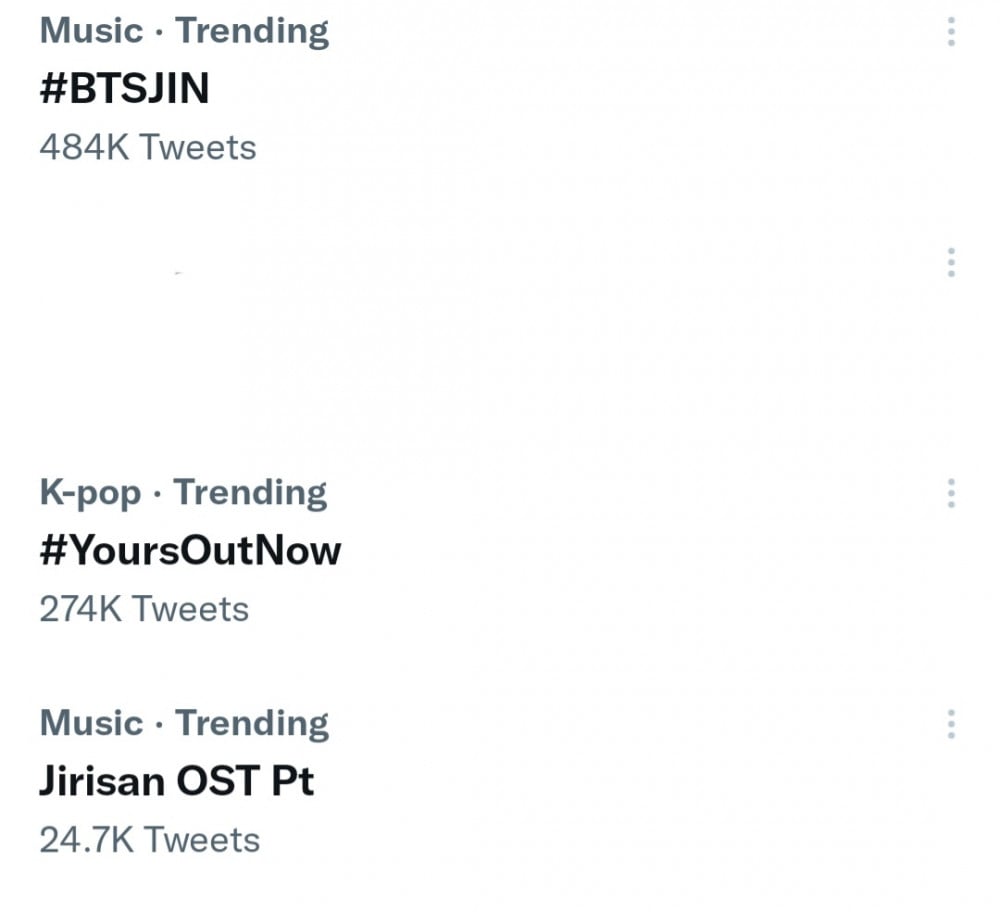Tap 'Trending' text beside K-pop

point(250,493)
